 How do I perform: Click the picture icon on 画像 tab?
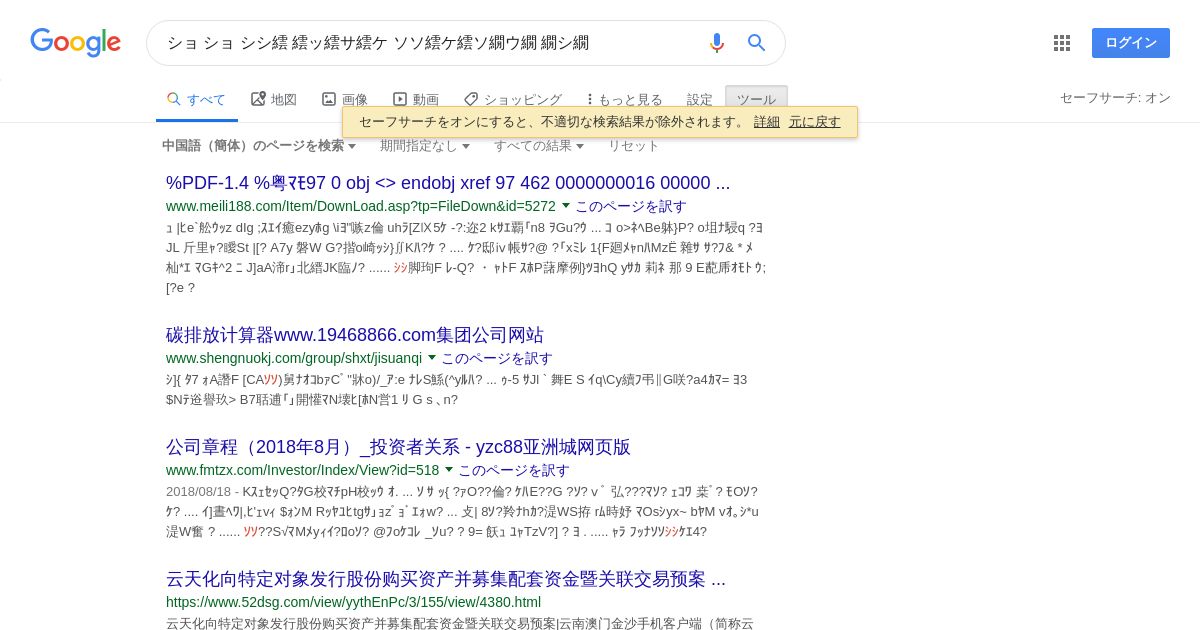tap(329, 99)
